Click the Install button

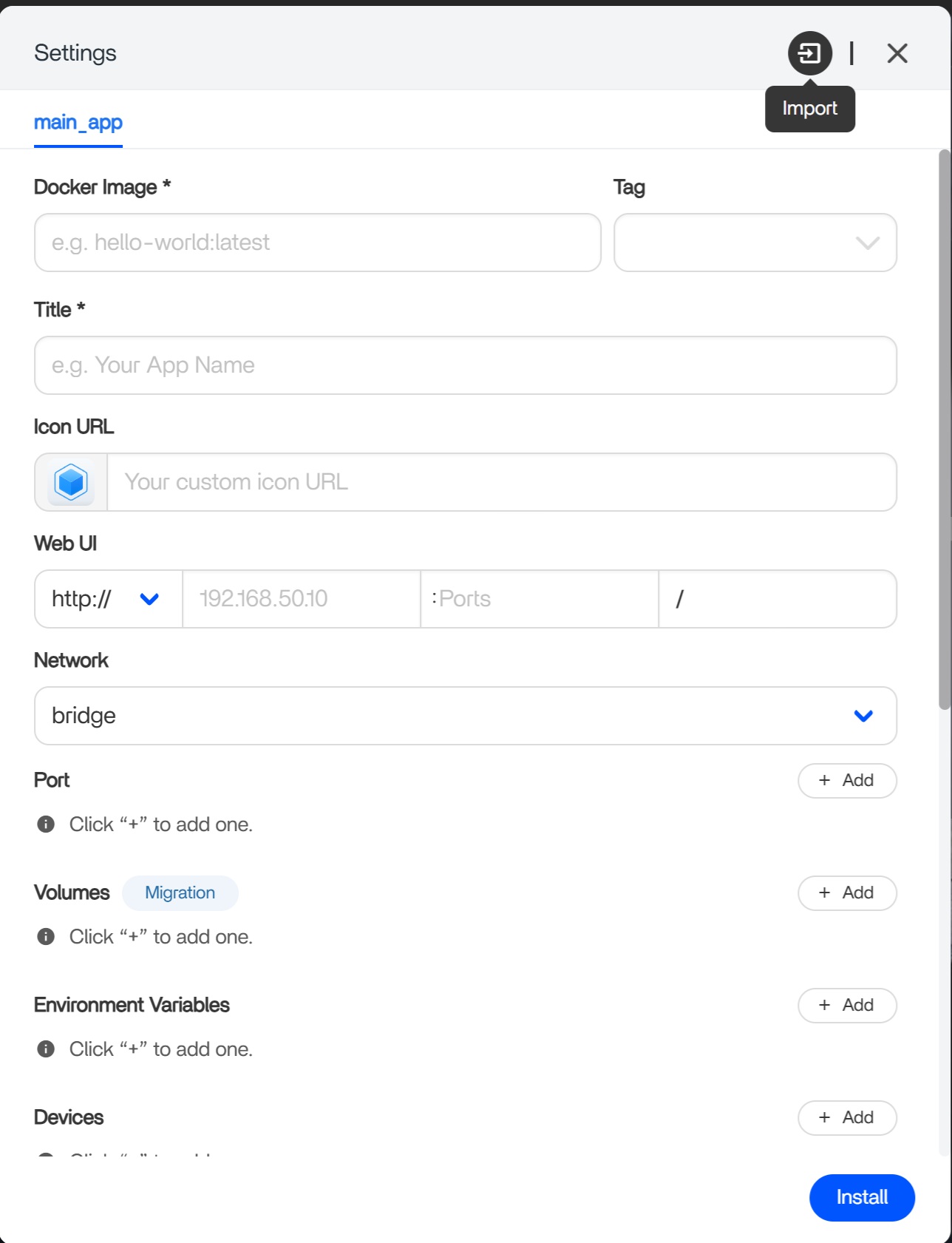point(862,1197)
